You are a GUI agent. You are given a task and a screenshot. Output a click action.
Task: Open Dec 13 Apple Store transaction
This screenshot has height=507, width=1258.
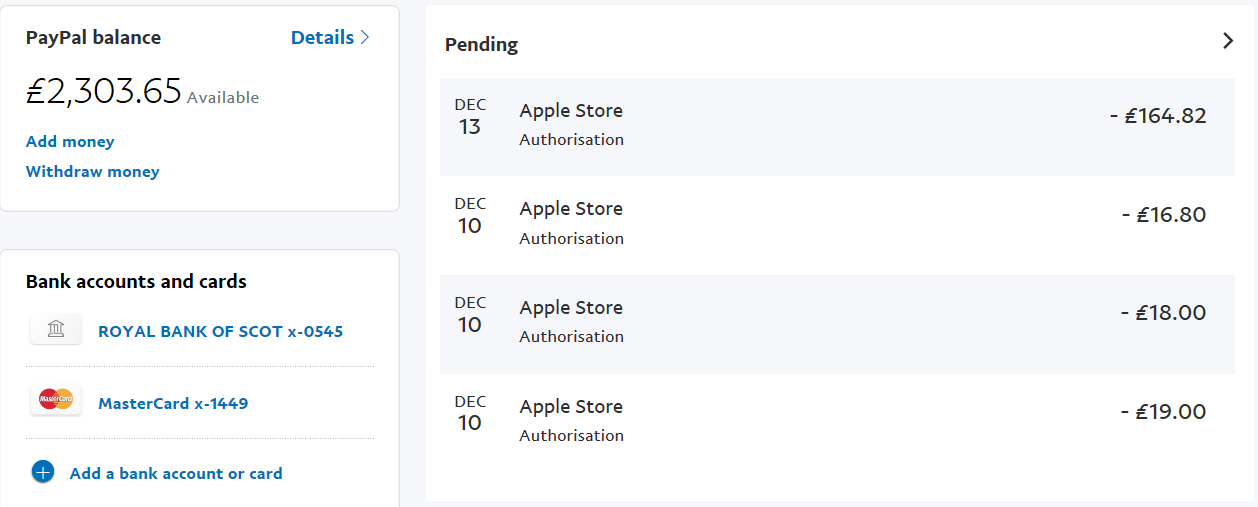click(838, 126)
